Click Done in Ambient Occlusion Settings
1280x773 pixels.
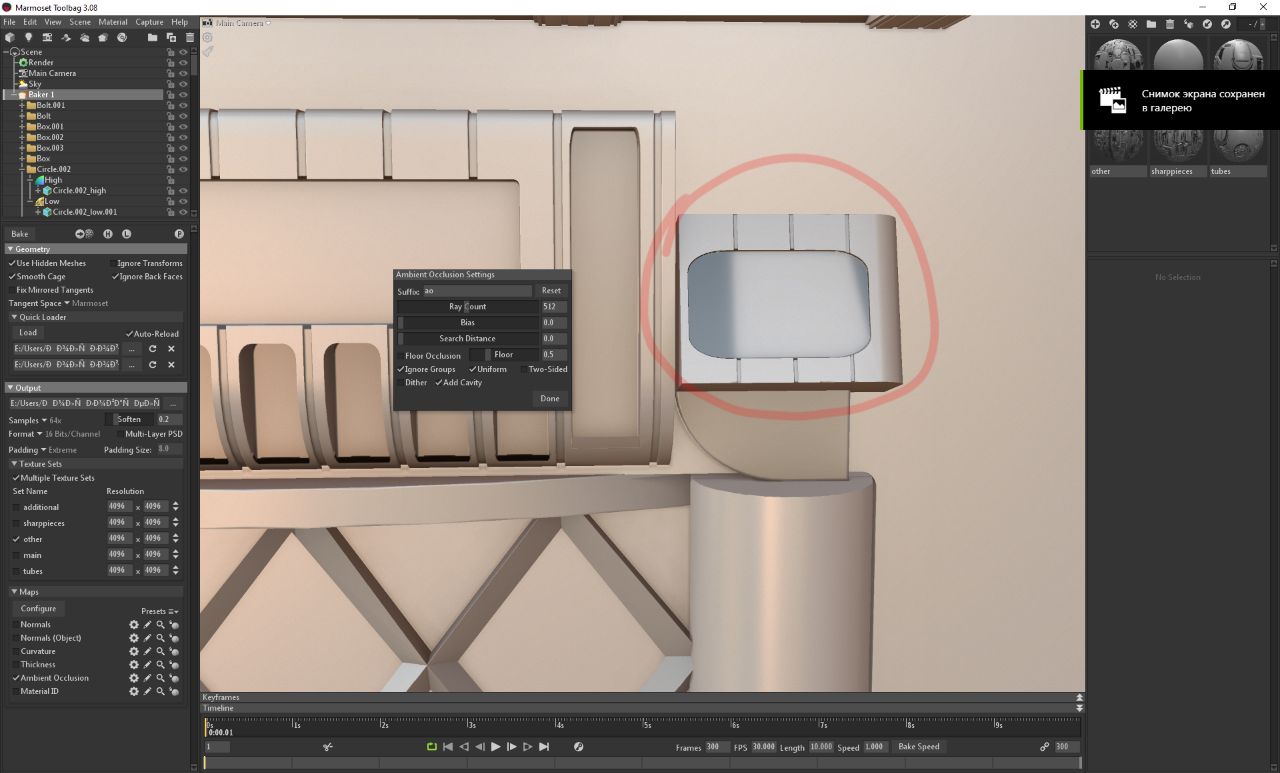pos(550,398)
